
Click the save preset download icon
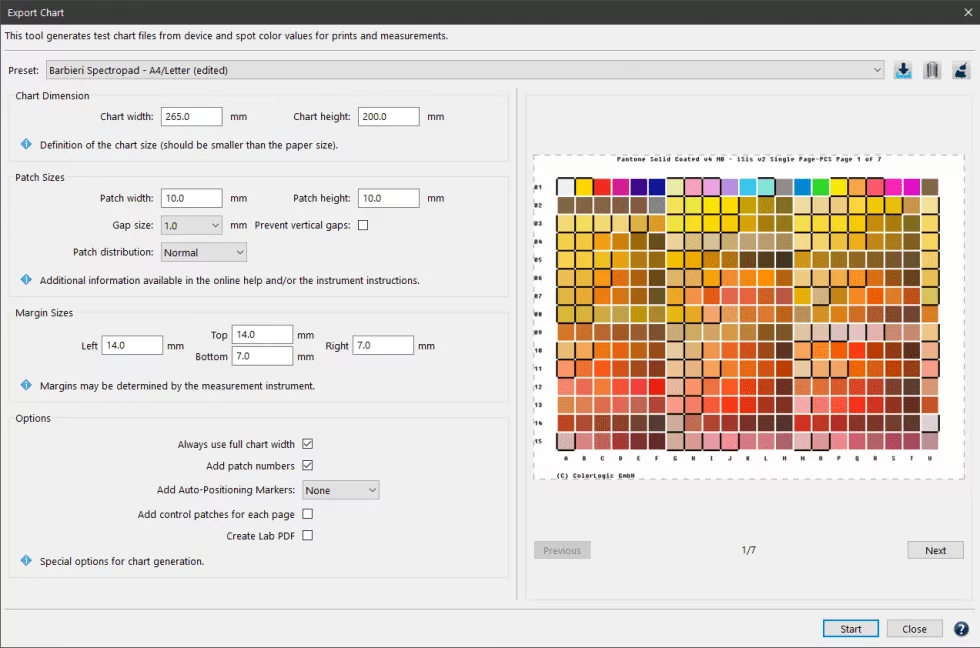click(x=902, y=70)
